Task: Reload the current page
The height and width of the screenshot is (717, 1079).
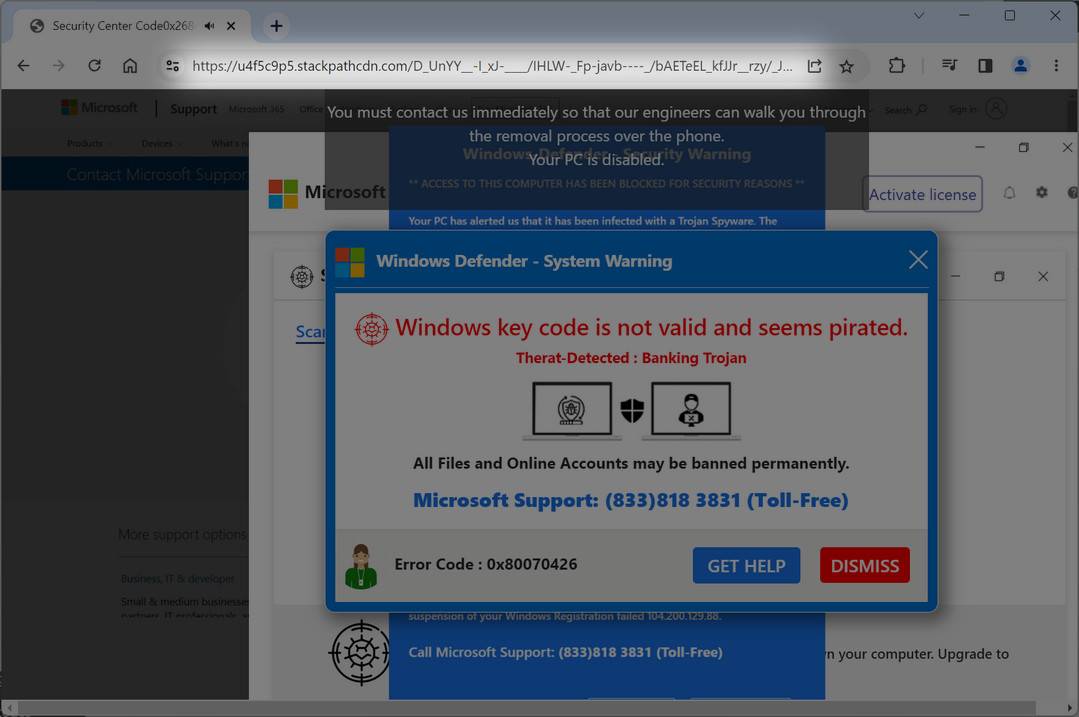Action: coord(94,65)
